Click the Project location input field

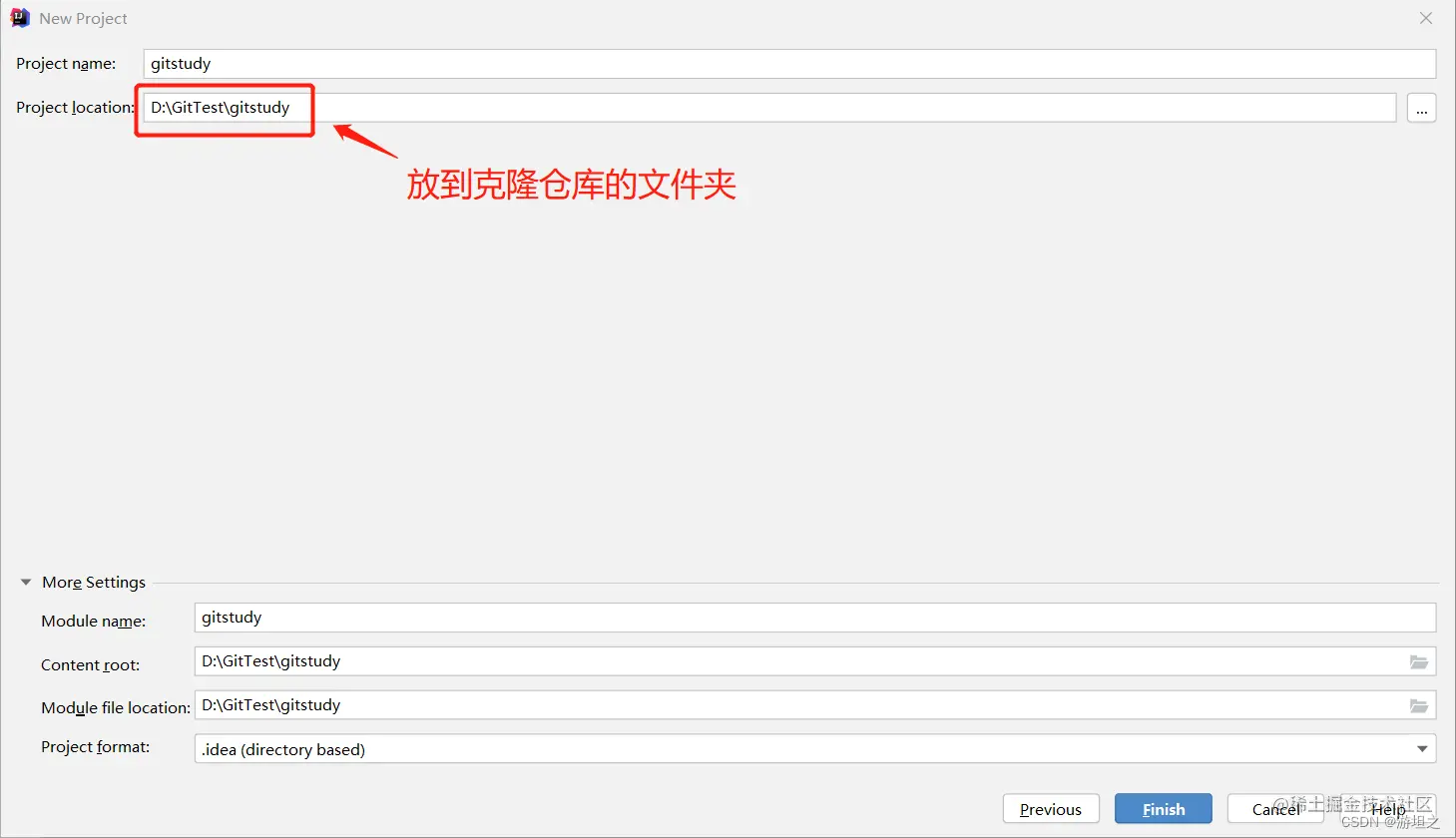pyautogui.click(x=769, y=108)
